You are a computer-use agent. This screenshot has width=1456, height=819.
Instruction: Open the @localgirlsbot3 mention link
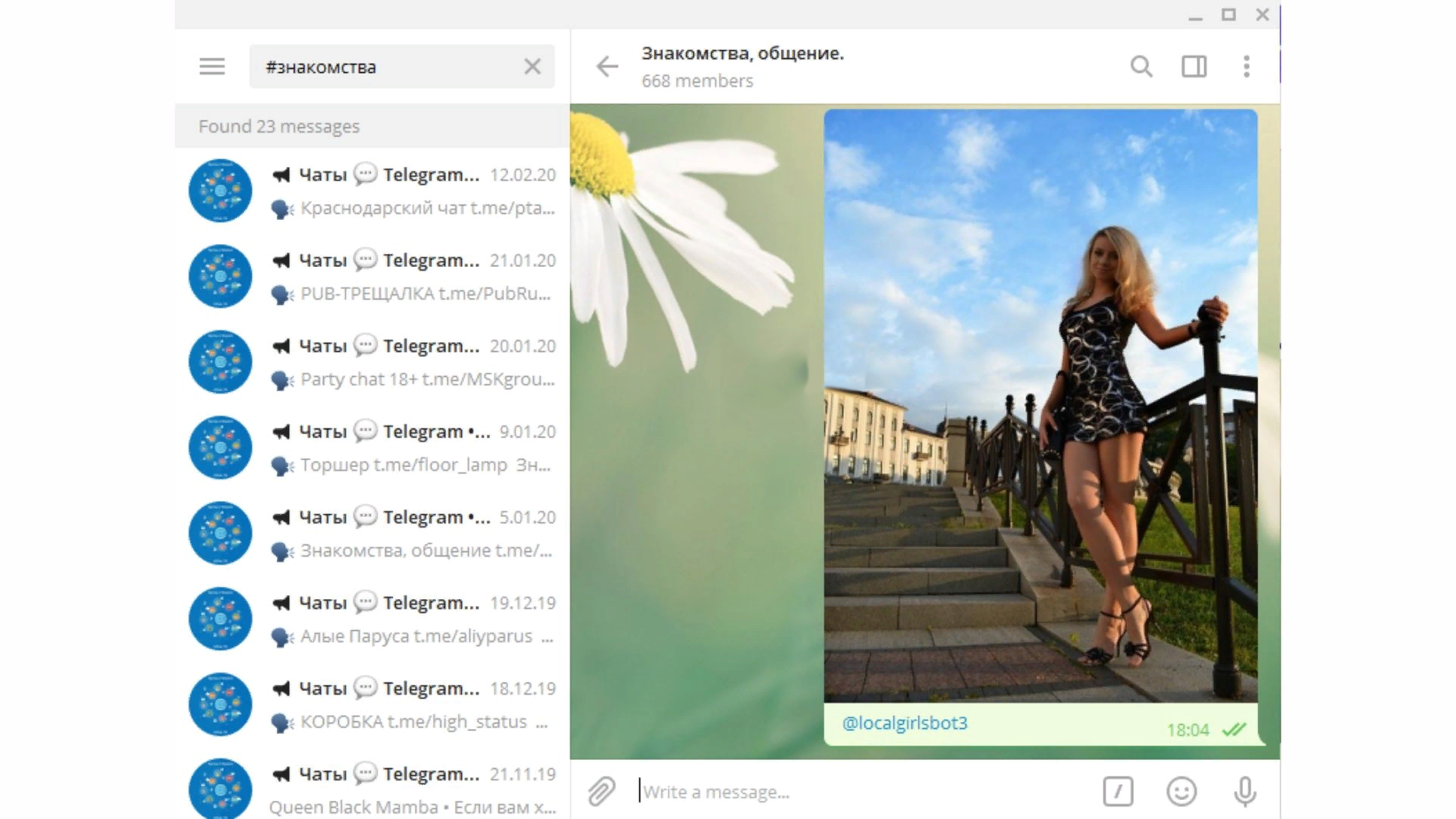[x=905, y=723]
